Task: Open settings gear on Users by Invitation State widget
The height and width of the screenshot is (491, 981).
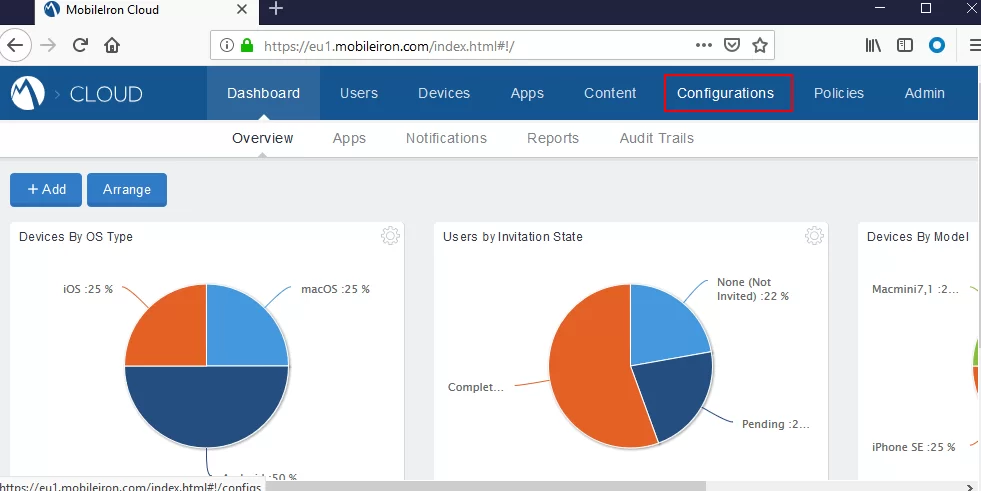Action: (814, 236)
